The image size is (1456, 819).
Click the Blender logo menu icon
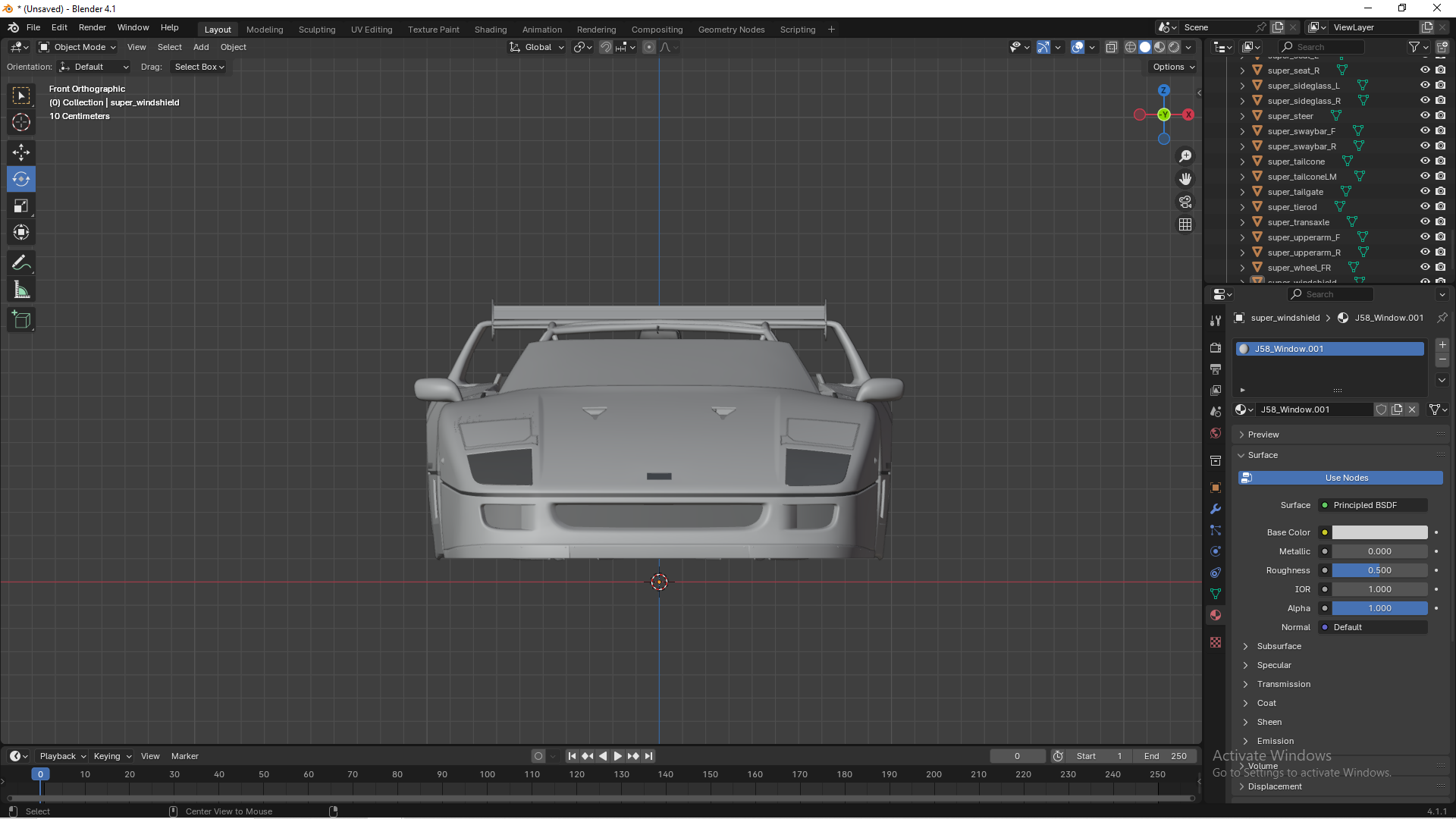click(13, 27)
